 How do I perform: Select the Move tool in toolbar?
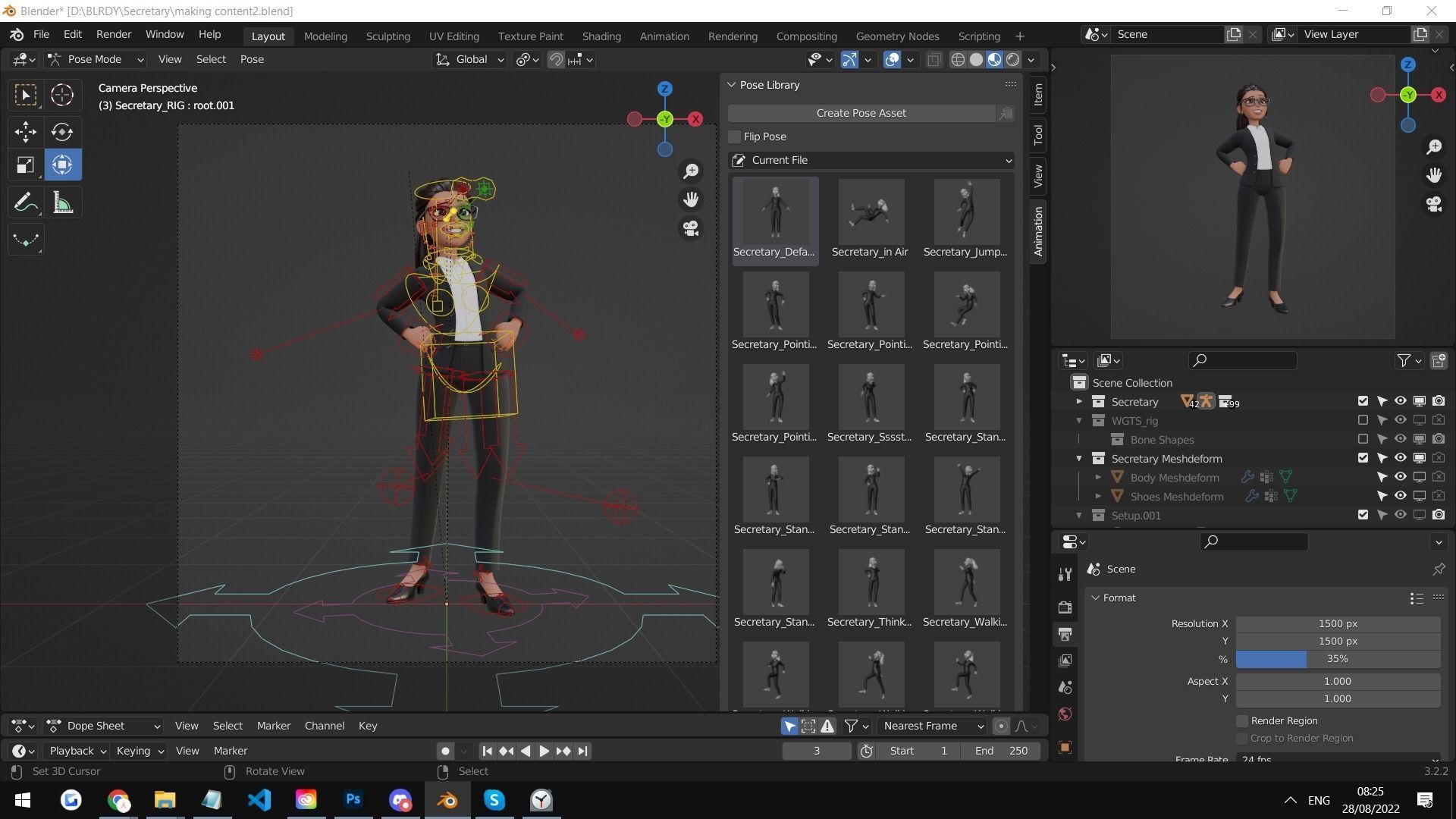(25, 132)
